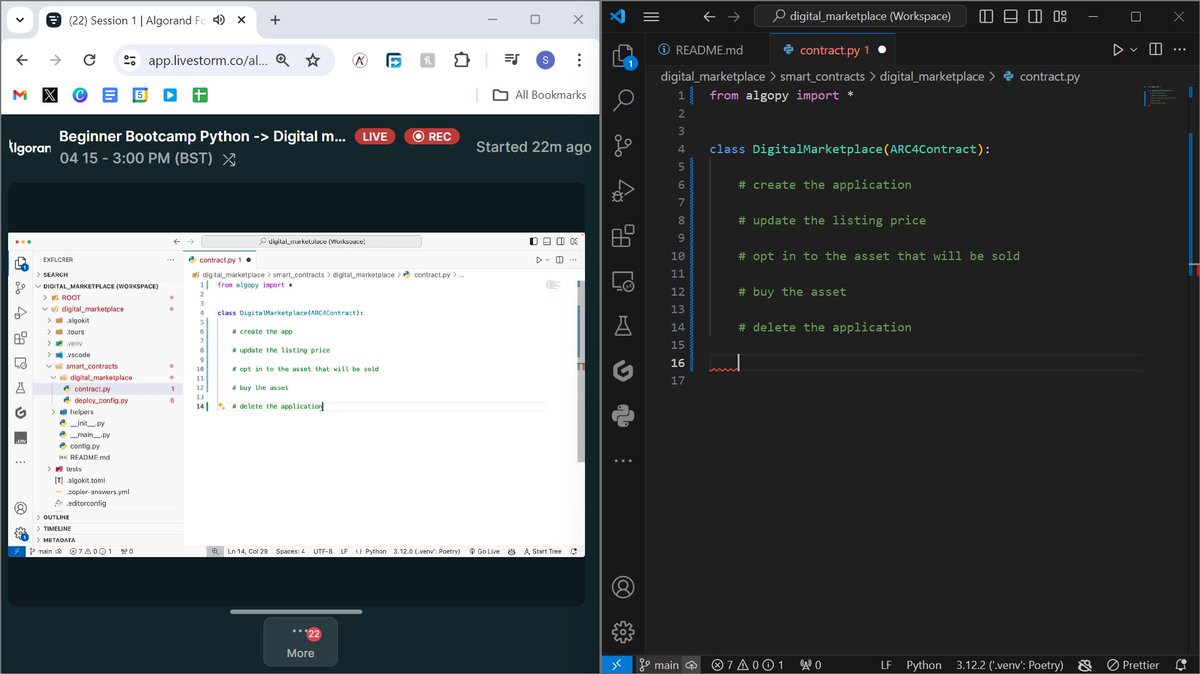Image resolution: width=1200 pixels, height=674 pixels.
Task: Open the digital_marketplace breadcrumb dropdown
Action: [712, 76]
